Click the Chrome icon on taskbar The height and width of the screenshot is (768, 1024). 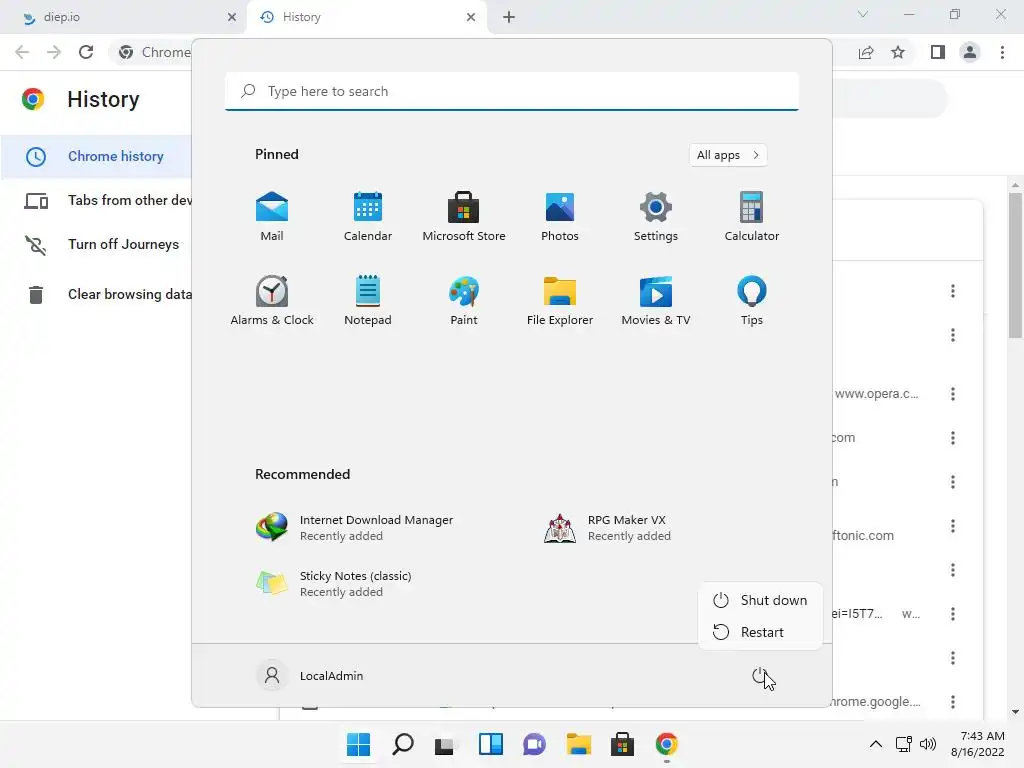tap(667, 744)
